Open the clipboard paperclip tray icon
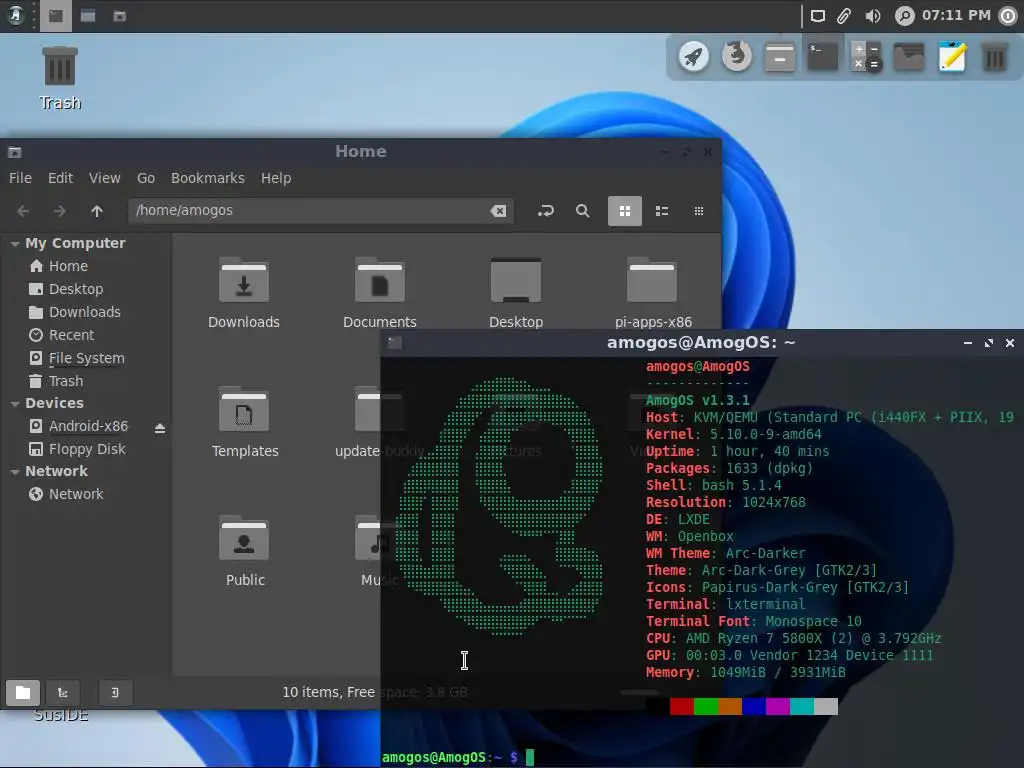1024x768 pixels. (844, 16)
